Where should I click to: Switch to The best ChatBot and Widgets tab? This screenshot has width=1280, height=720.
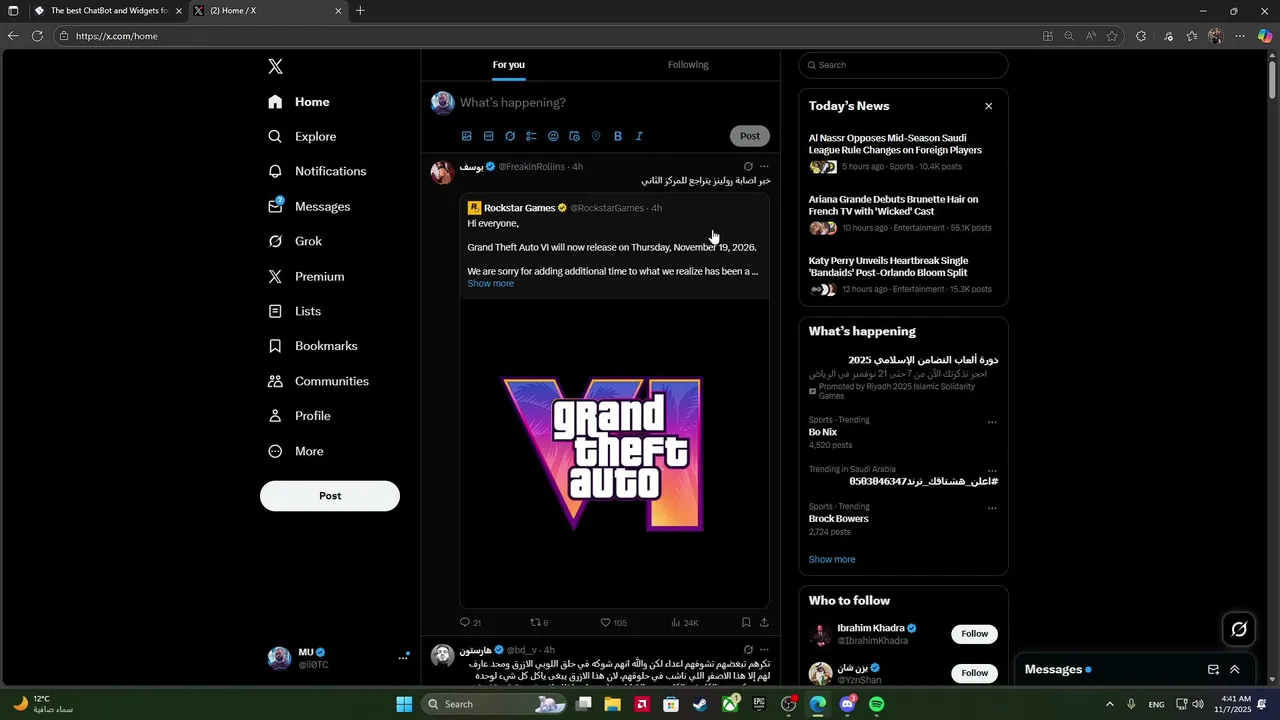(108, 11)
